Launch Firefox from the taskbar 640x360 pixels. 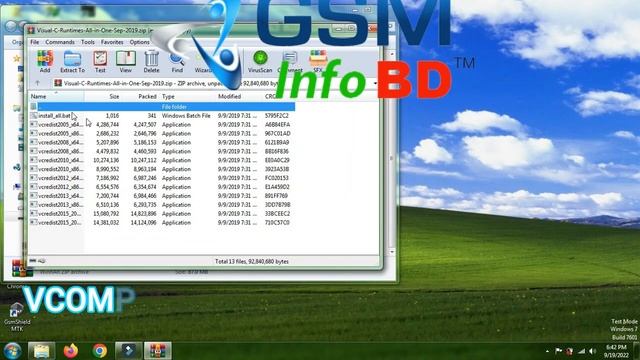coord(71,351)
